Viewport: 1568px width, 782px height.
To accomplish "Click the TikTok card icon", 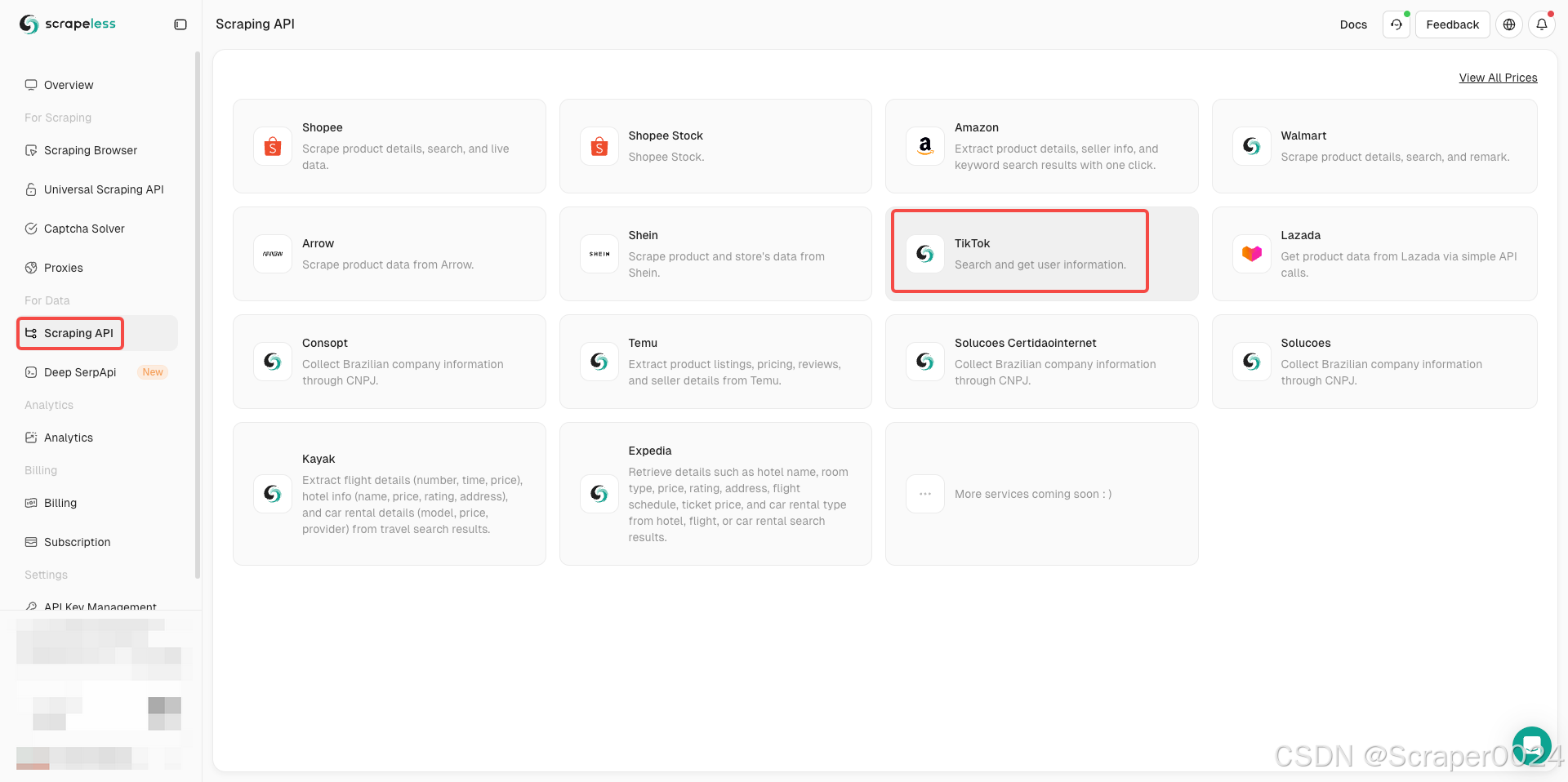I will coord(925,254).
